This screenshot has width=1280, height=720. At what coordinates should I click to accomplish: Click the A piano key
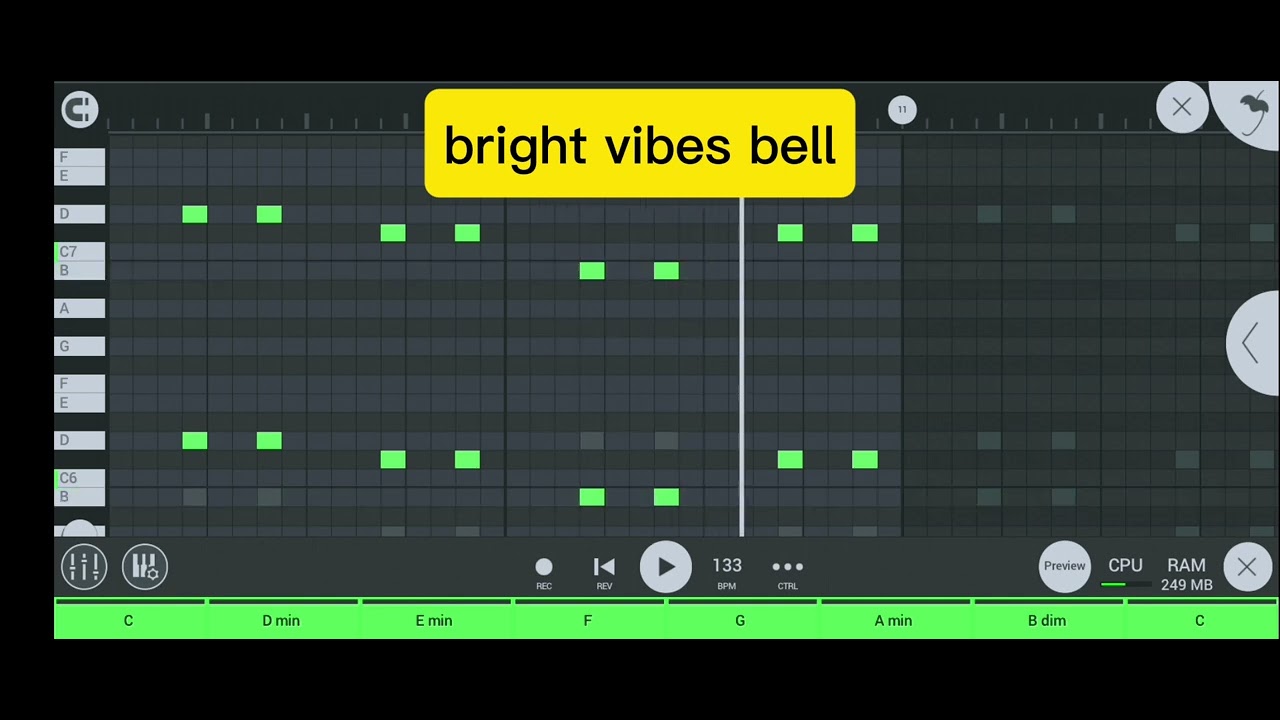click(x=80, y=309)
